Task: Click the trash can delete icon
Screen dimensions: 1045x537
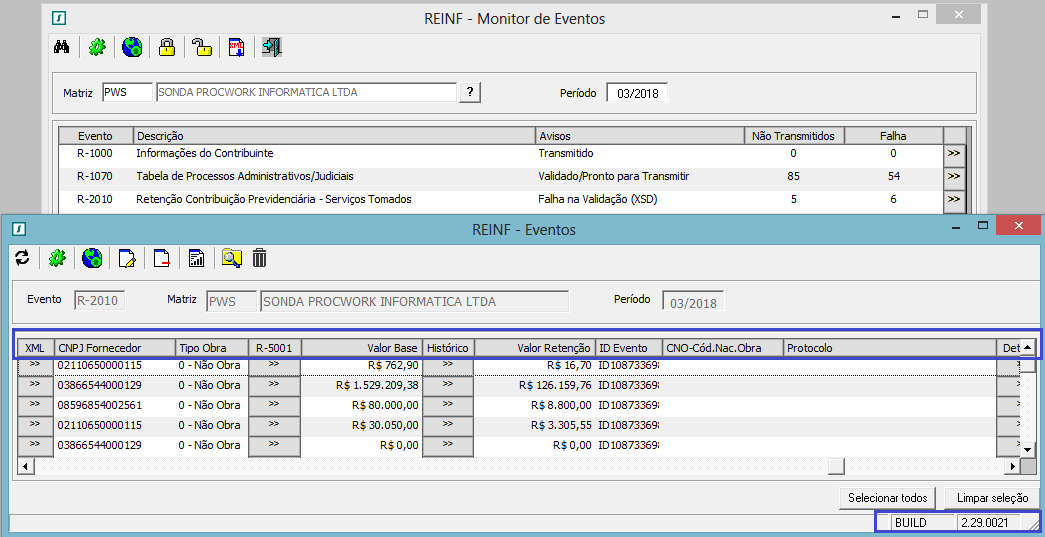Action: click(x=259, y=259)
